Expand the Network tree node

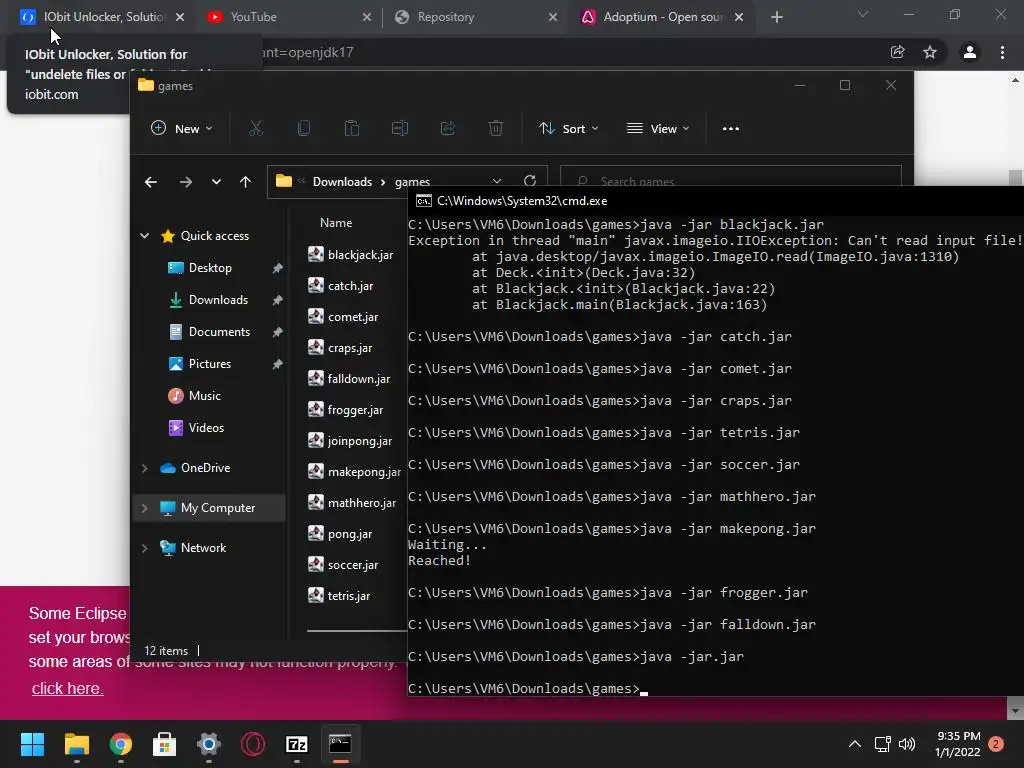pyautogui.click(x=144, y=548)
